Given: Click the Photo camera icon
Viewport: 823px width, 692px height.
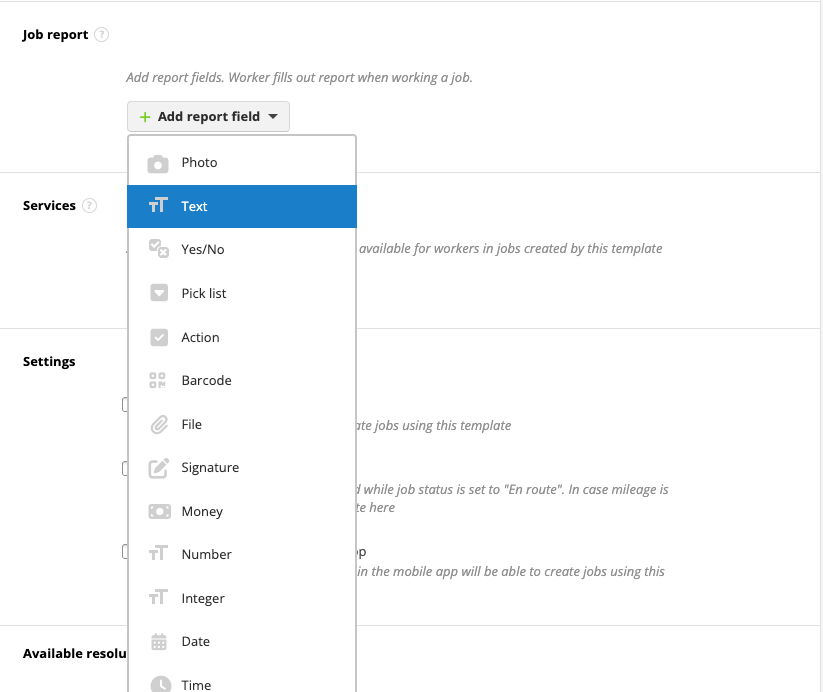Looking at the screenshot, I should click(x=157, y=163).
